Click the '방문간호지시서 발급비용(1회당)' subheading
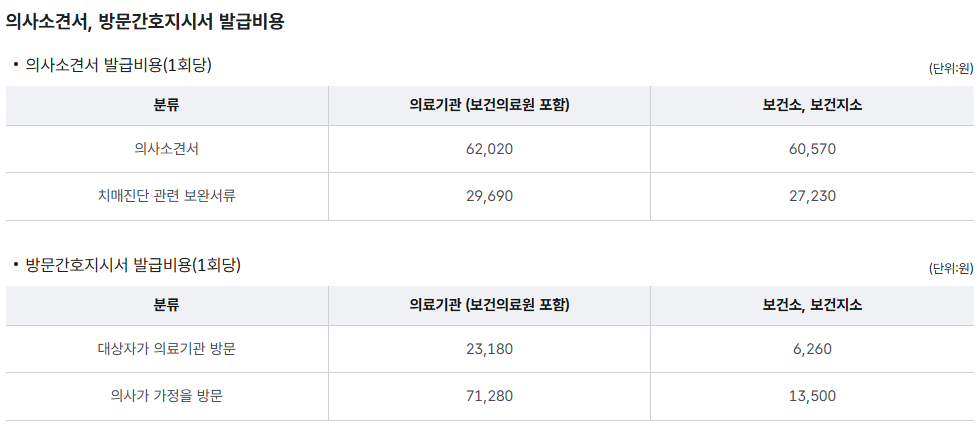 tap(133, 265)
